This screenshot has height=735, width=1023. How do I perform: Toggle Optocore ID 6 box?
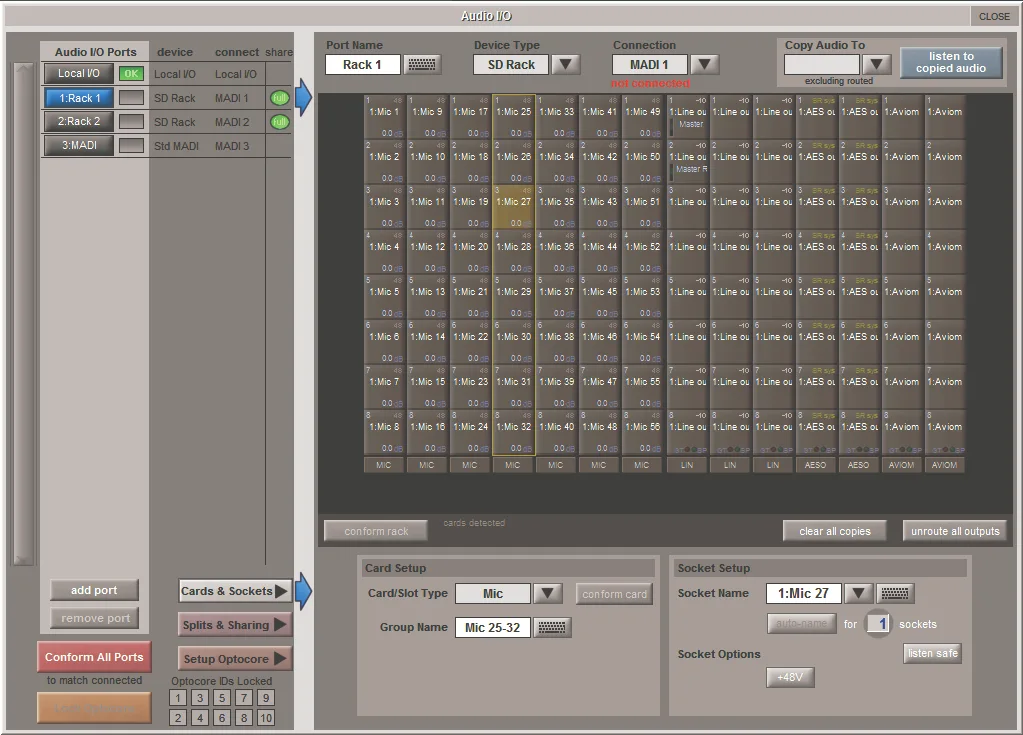[x=222, y=718]
